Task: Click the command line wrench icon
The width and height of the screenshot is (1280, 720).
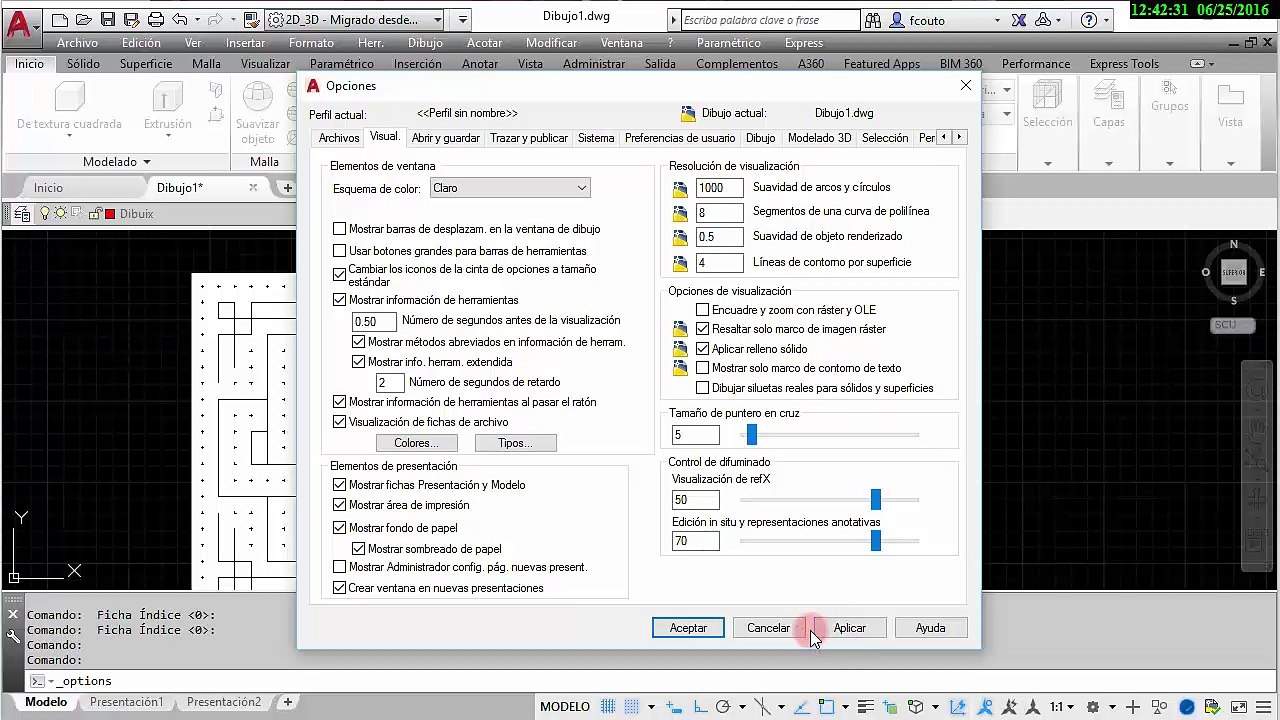Action: click(13, 635)
